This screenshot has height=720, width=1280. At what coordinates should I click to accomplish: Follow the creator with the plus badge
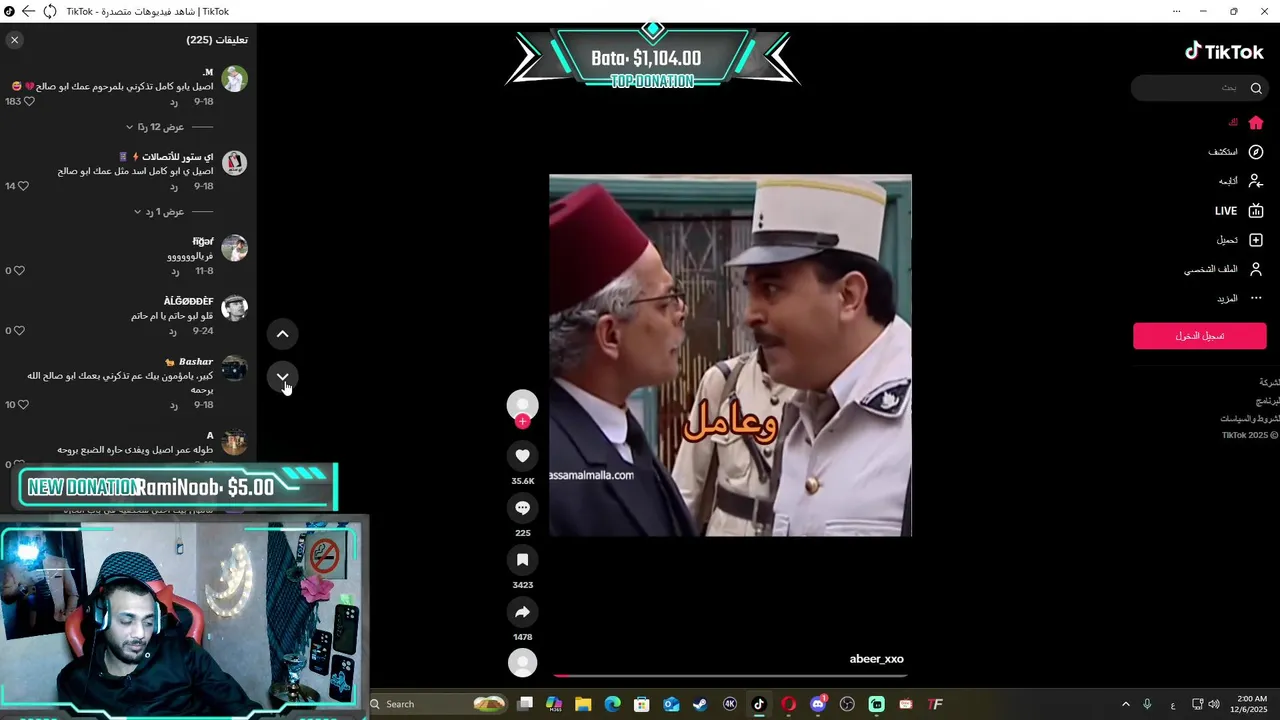click(x=522, y=422)
